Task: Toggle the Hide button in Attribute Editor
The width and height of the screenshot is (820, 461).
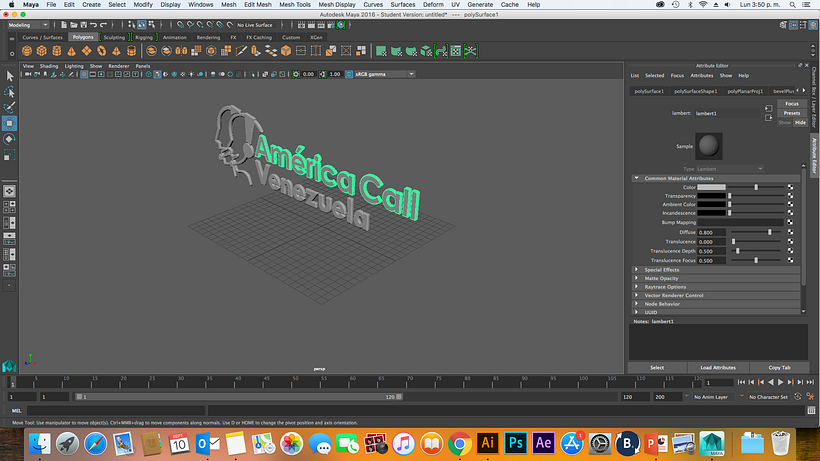Action: 800,122
